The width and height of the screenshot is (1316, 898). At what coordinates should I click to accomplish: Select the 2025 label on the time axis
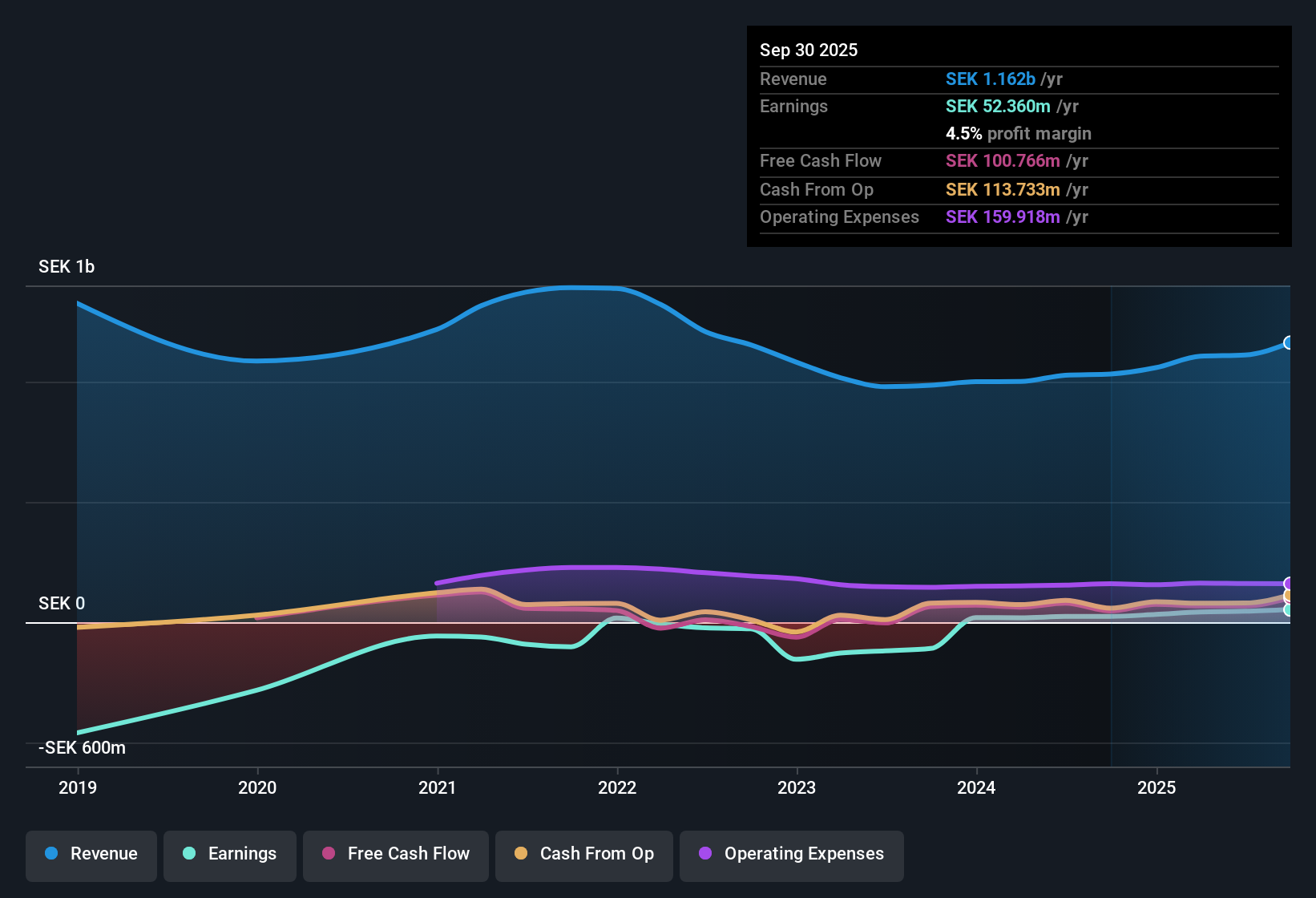[x=1157, y=787]
